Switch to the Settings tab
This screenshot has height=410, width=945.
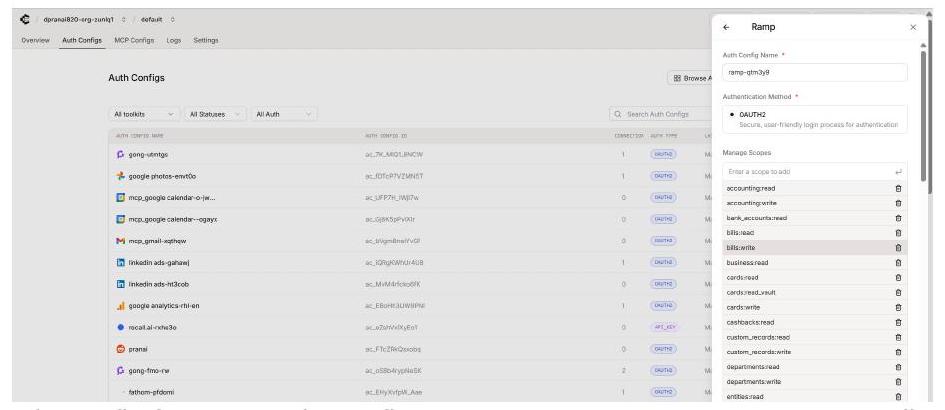[206, 40]
